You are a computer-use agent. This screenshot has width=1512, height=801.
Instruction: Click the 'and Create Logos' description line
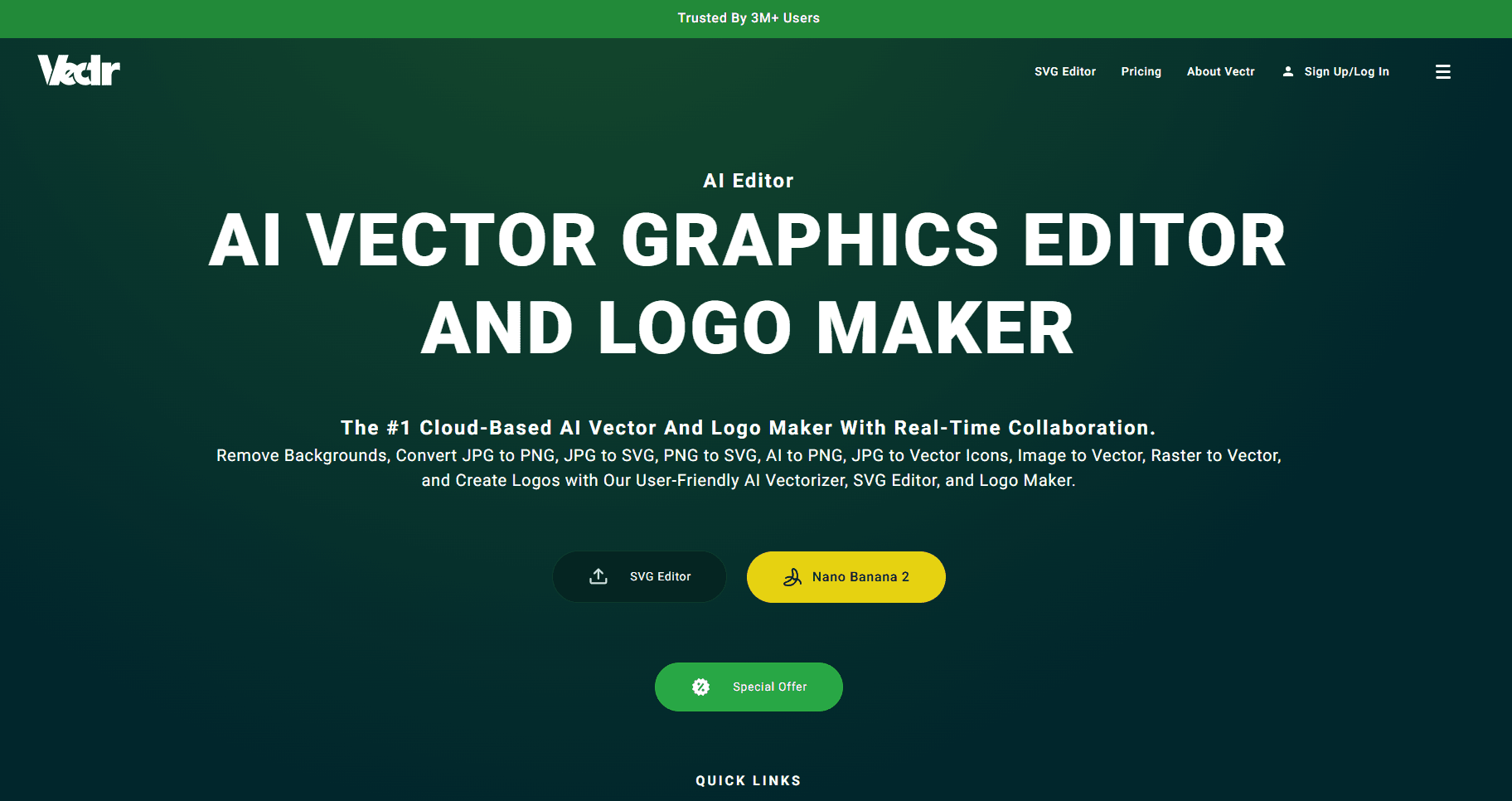coord(749,480)
